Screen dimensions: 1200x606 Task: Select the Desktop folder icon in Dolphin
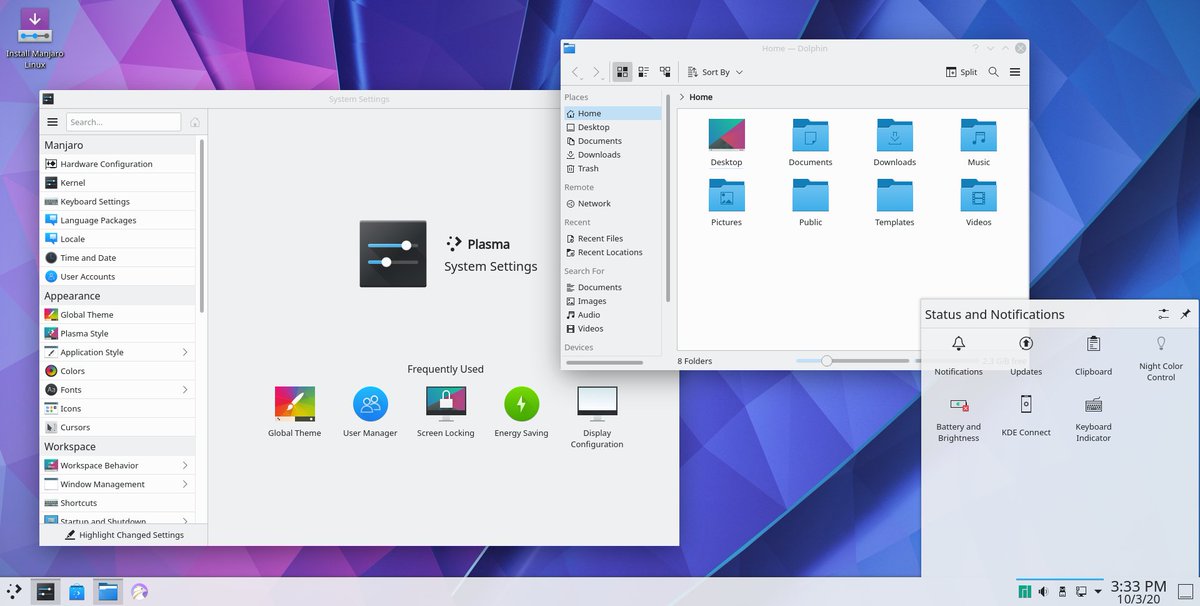coord(726,136)
